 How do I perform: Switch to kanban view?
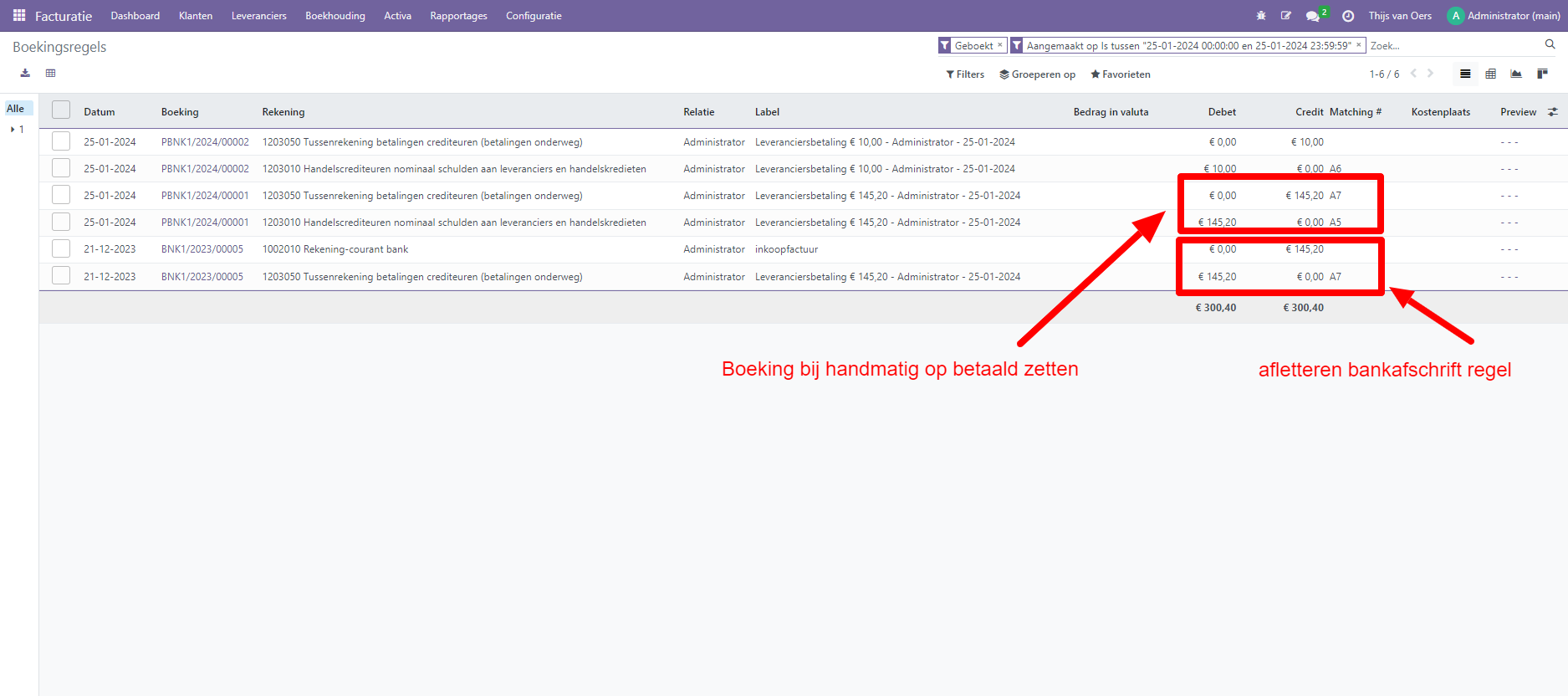click(1542, 74)
